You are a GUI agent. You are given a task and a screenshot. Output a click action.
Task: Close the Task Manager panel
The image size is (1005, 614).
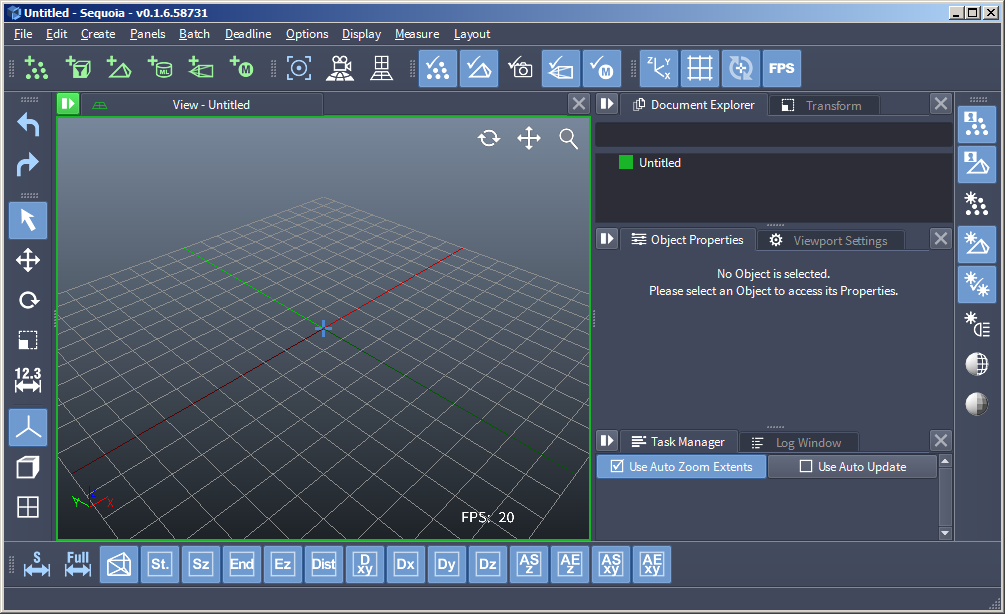coord(940,441)
